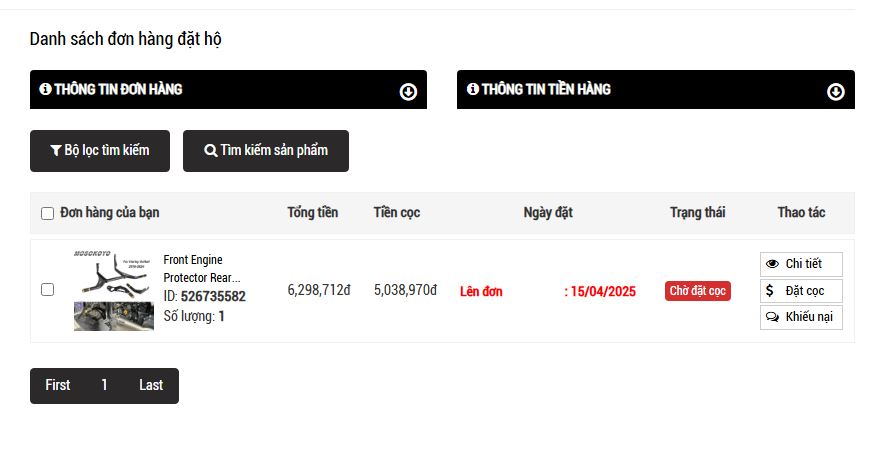This screenshot has height=462, width=896.
Task: Click the info icon beside THÔNG TIN TIỀN HÀNG
Action: coord(472,89)
